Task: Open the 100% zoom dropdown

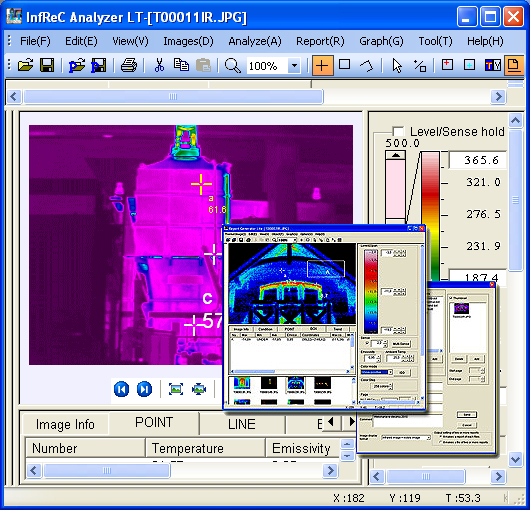Action: [294, 65]
